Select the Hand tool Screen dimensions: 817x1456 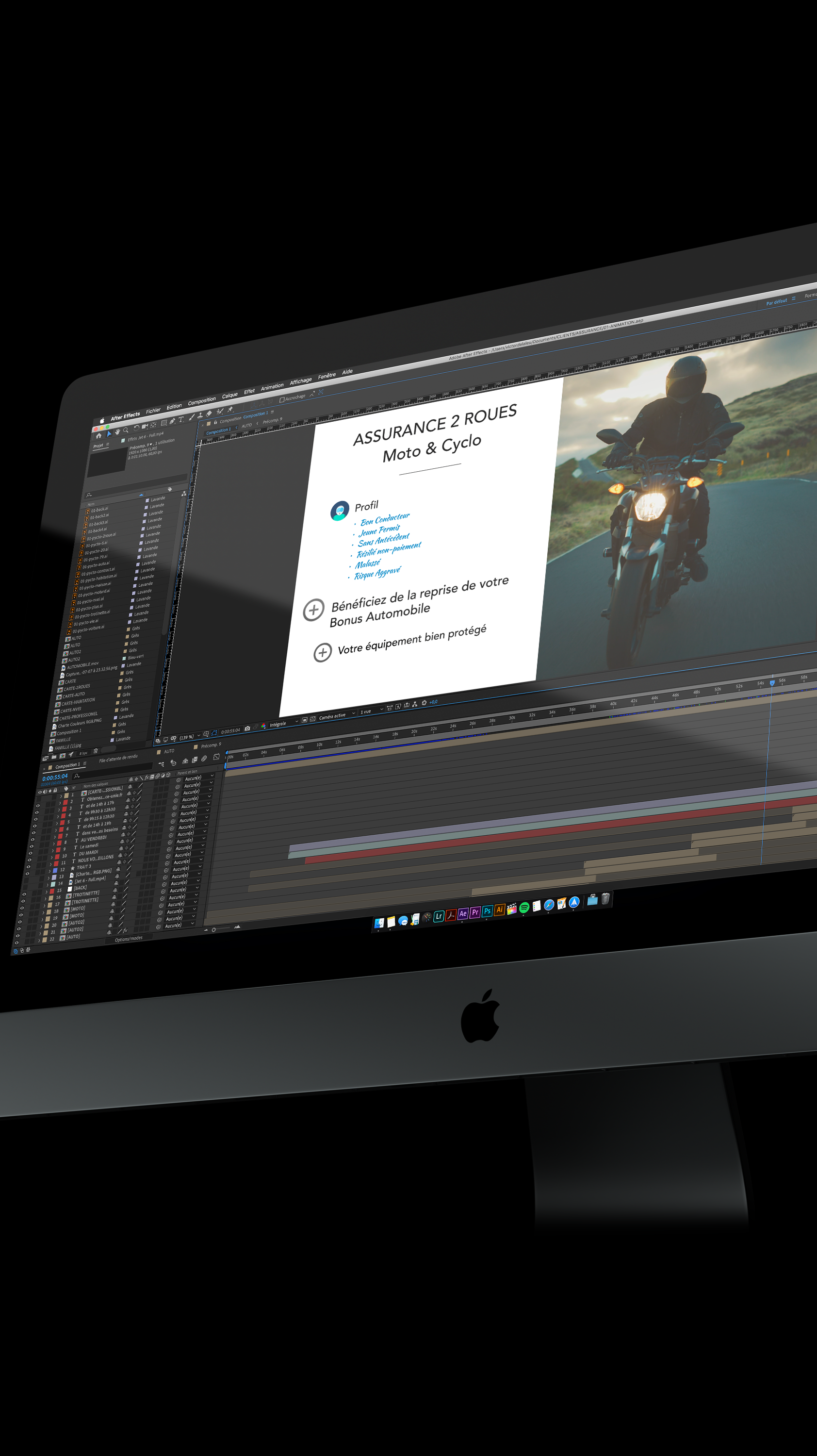point(117,432)
